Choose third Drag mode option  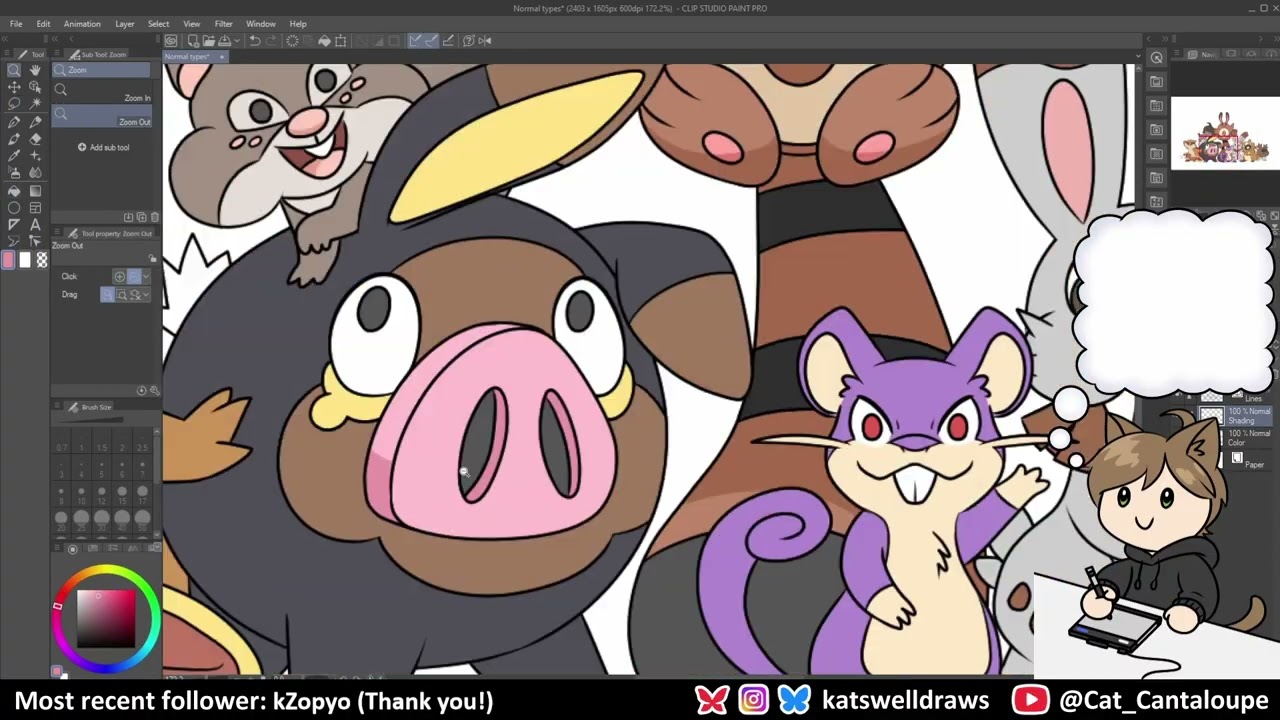135,294
